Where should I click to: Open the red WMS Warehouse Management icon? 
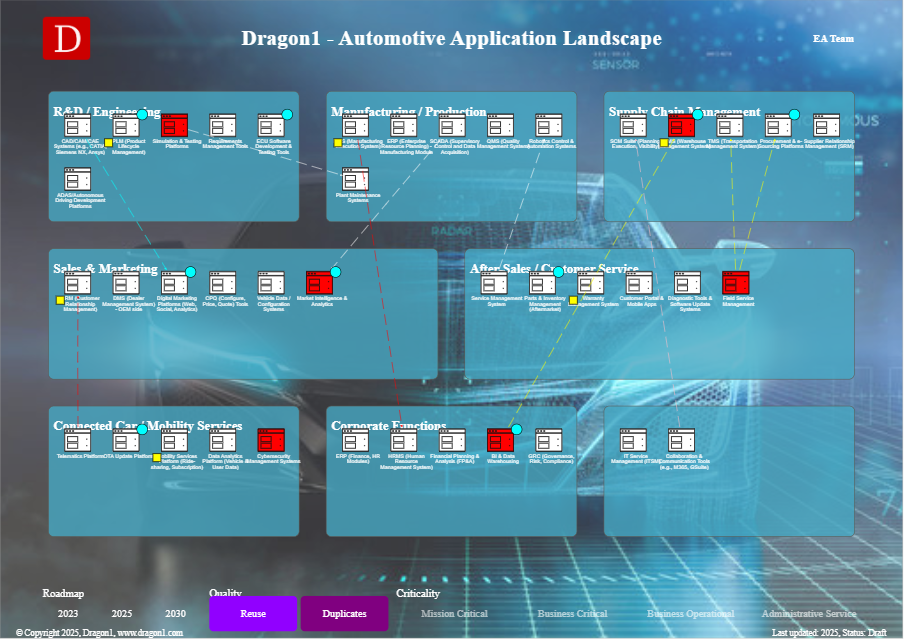(682, 125)
